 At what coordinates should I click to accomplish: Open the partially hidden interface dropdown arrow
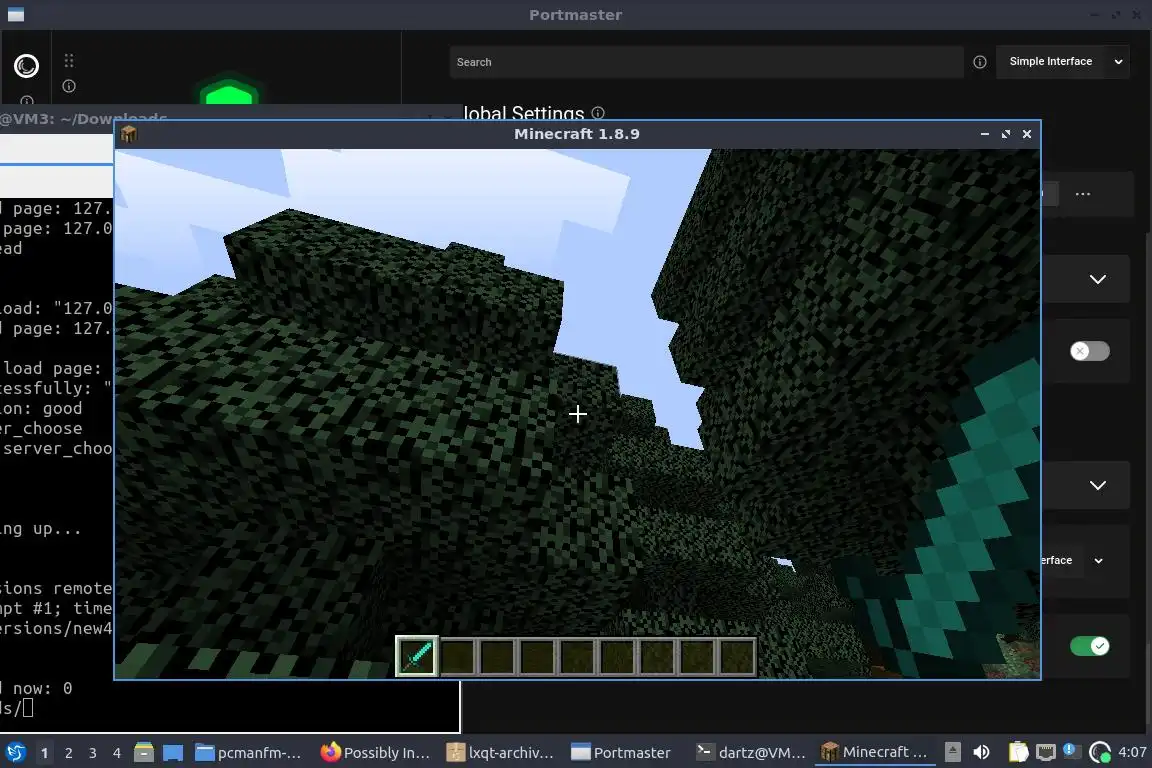pyautogui.click(x=1098, y=561)
